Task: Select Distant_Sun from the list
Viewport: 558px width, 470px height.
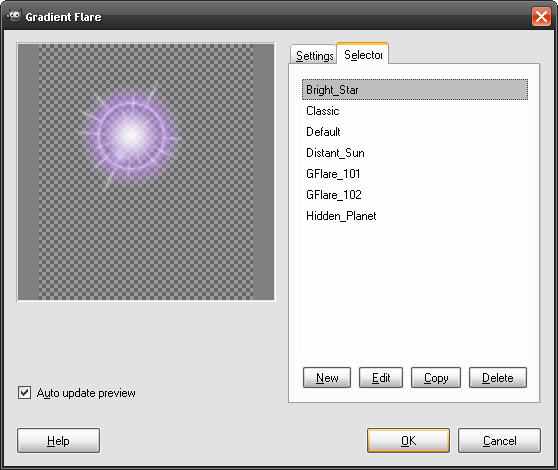Action: (415, 153)
